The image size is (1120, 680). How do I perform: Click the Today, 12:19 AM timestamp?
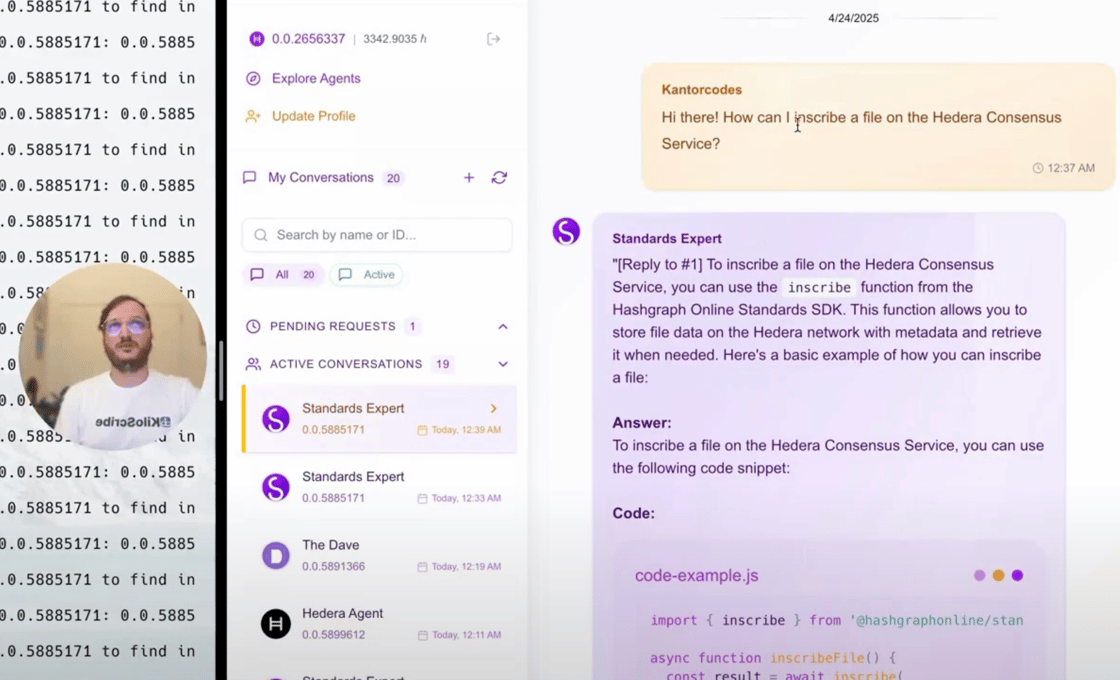pyautogui.click(x=466, y=567)
